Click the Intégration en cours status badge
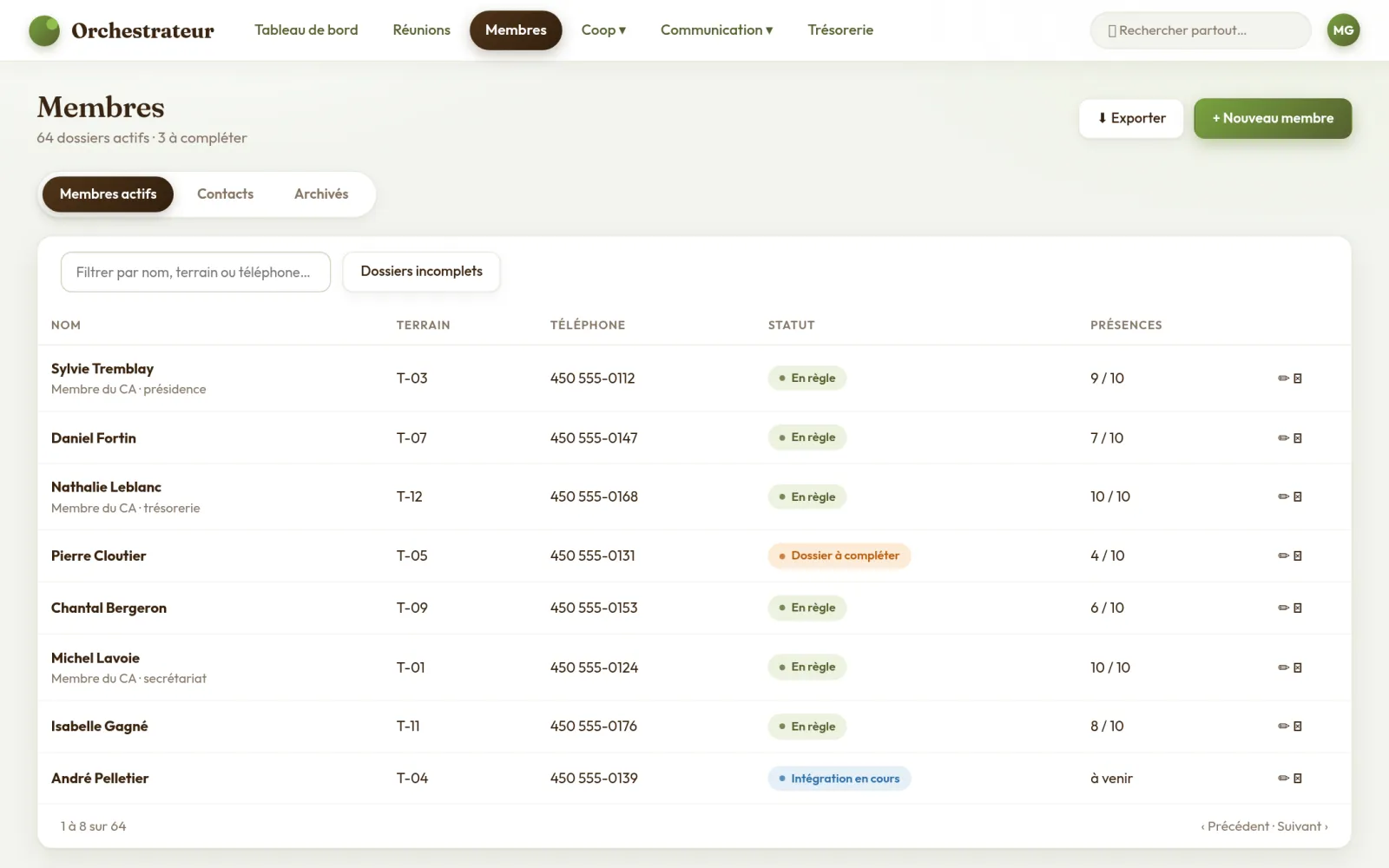The width and height of the screenshot is (1389, 868). coord(839,779)
